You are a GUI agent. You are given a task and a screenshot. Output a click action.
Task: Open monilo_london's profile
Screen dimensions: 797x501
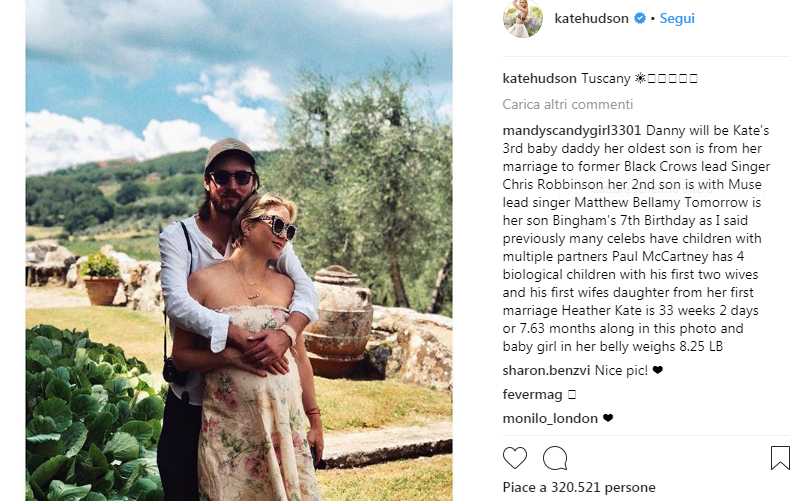tap(550, 418)
